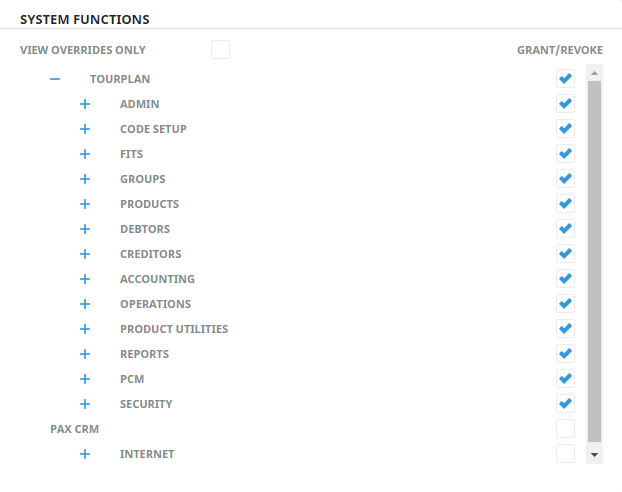Expand the OPERATIONS plus icon
The width and height of the screenshot is (622, 492).
point(85,304)
